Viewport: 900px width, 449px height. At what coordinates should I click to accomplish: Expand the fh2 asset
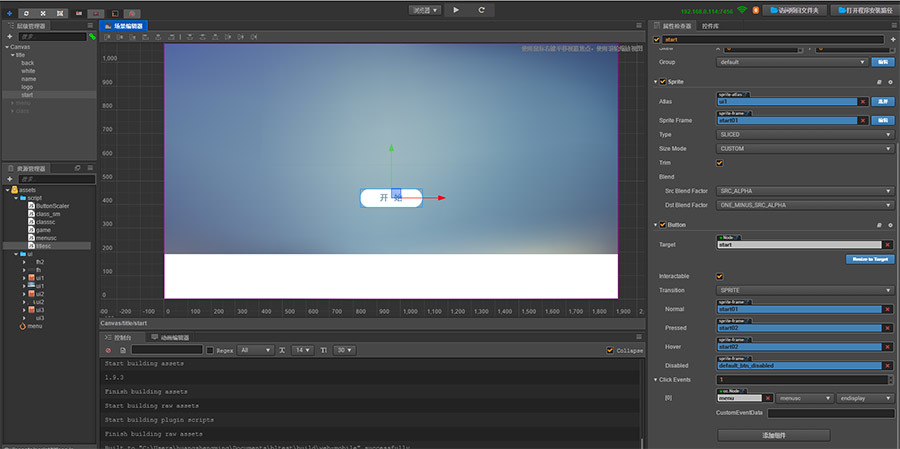point(24,262)
